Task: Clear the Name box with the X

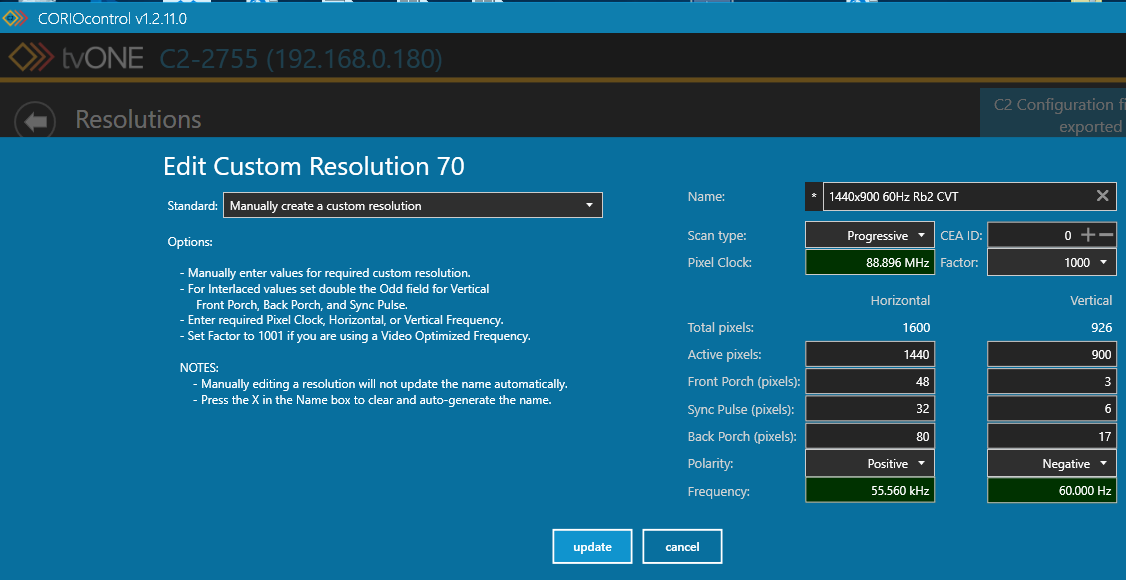Action: (x=1102, y=196)
